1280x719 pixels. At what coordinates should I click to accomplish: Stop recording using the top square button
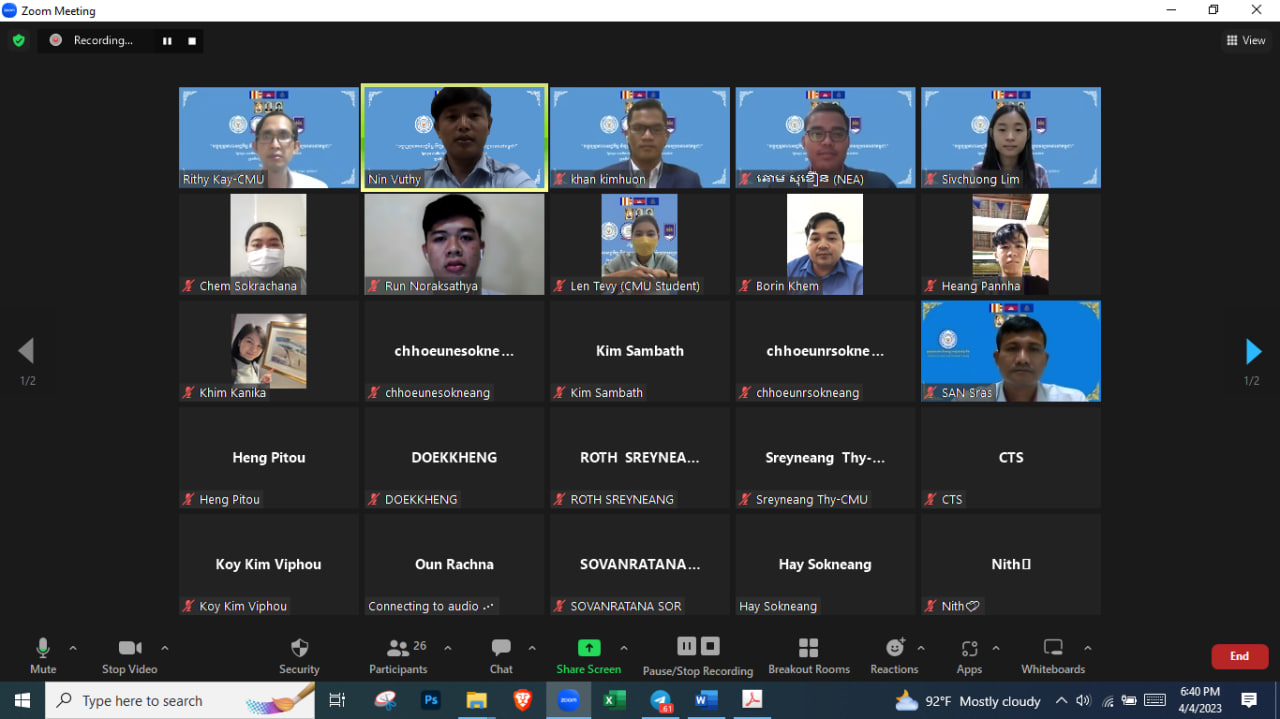click(x=192, y=41)
